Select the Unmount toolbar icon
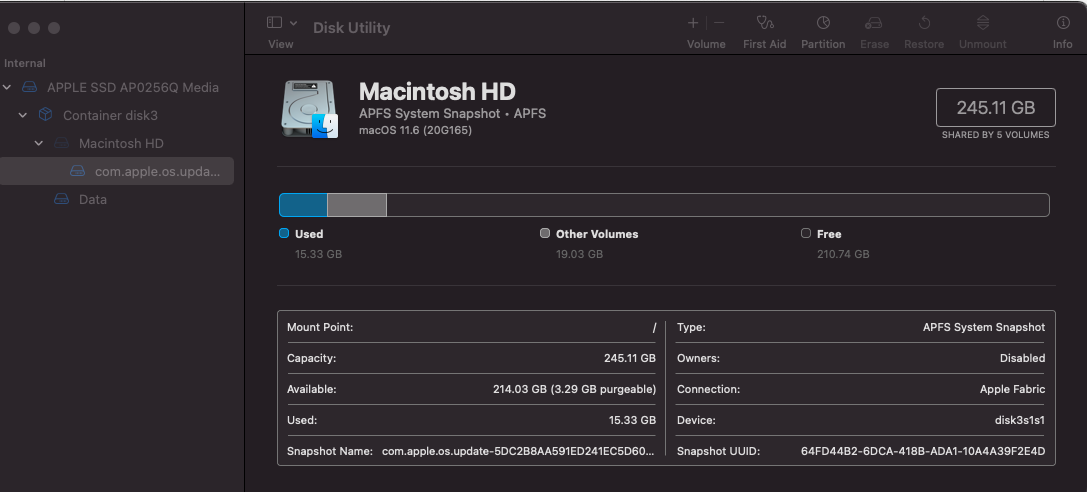Image resolution: width=1087 pixels, height=492 pixels. click(x=982, y=23)
